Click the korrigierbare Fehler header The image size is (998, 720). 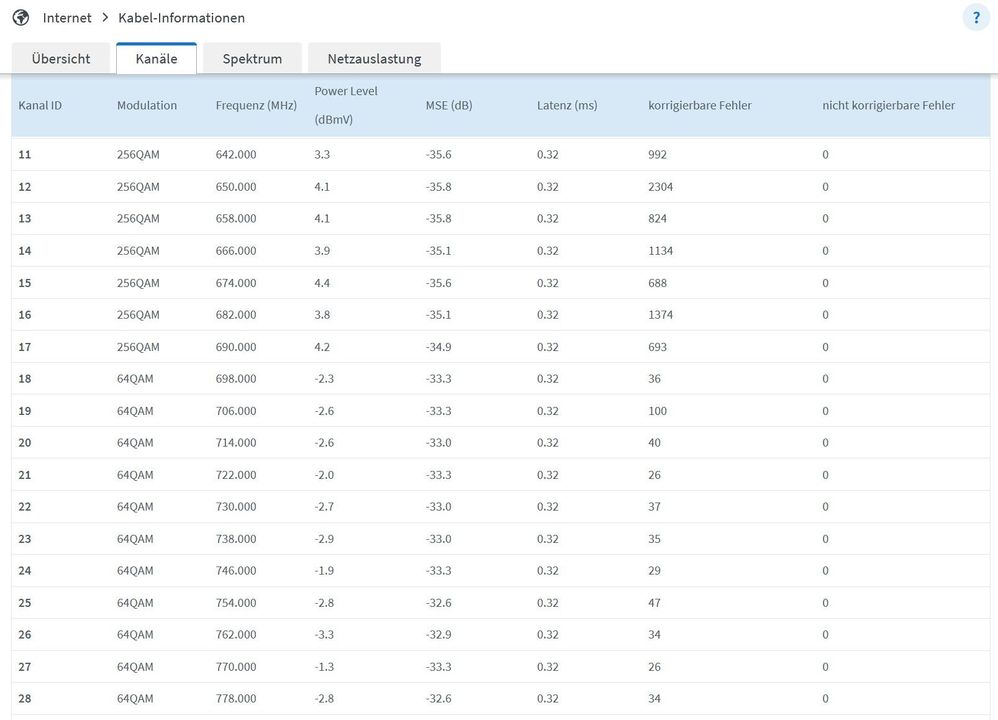[699, 106]
